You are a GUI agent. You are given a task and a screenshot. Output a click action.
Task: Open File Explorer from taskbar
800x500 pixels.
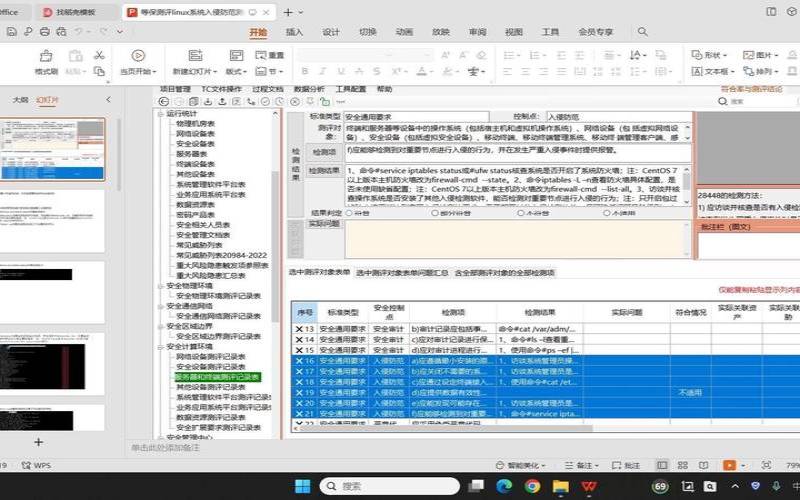[x=560, y=486]
